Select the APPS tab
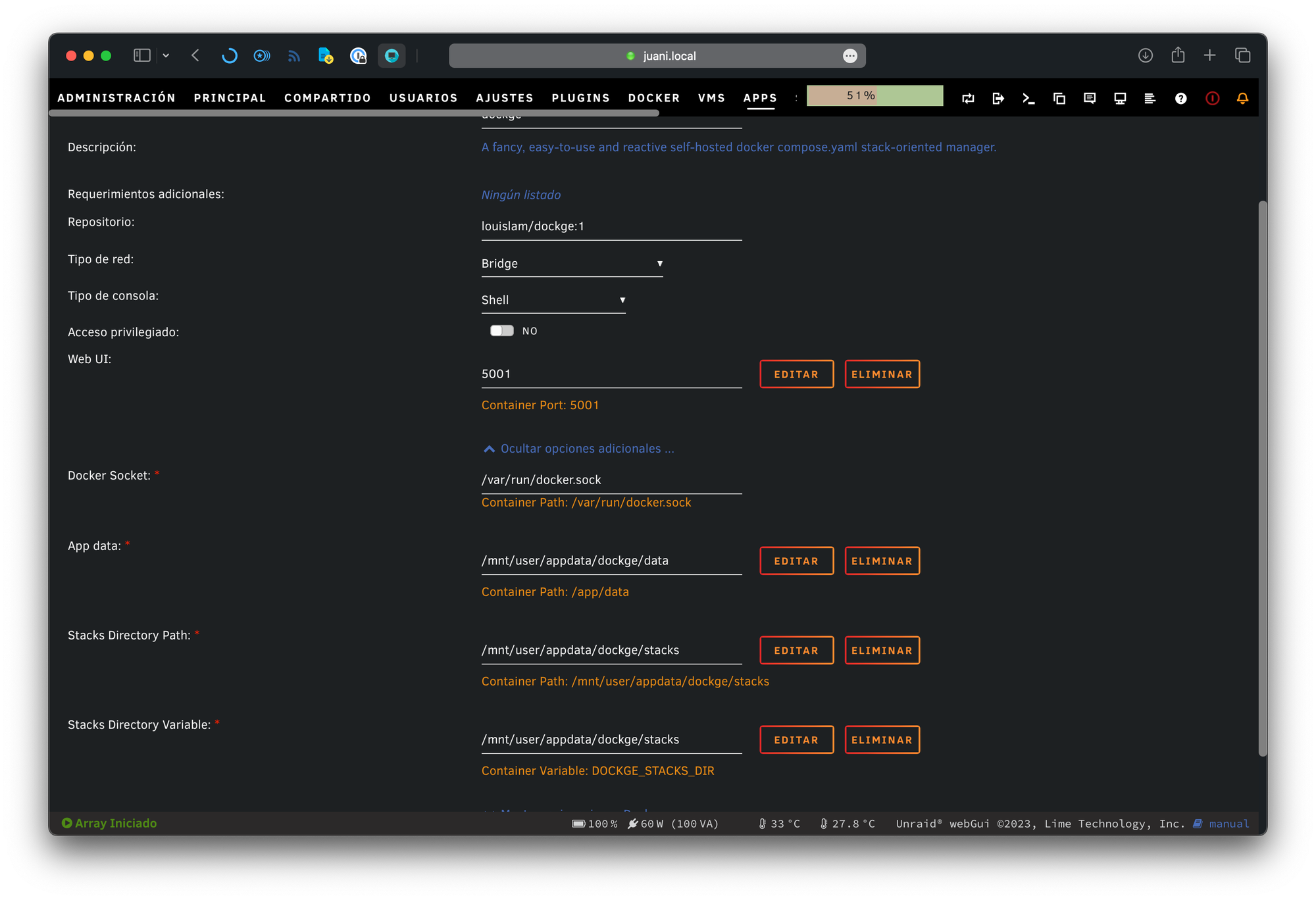This screenshot has height=900, width=1316. click(x=760, y=98)
